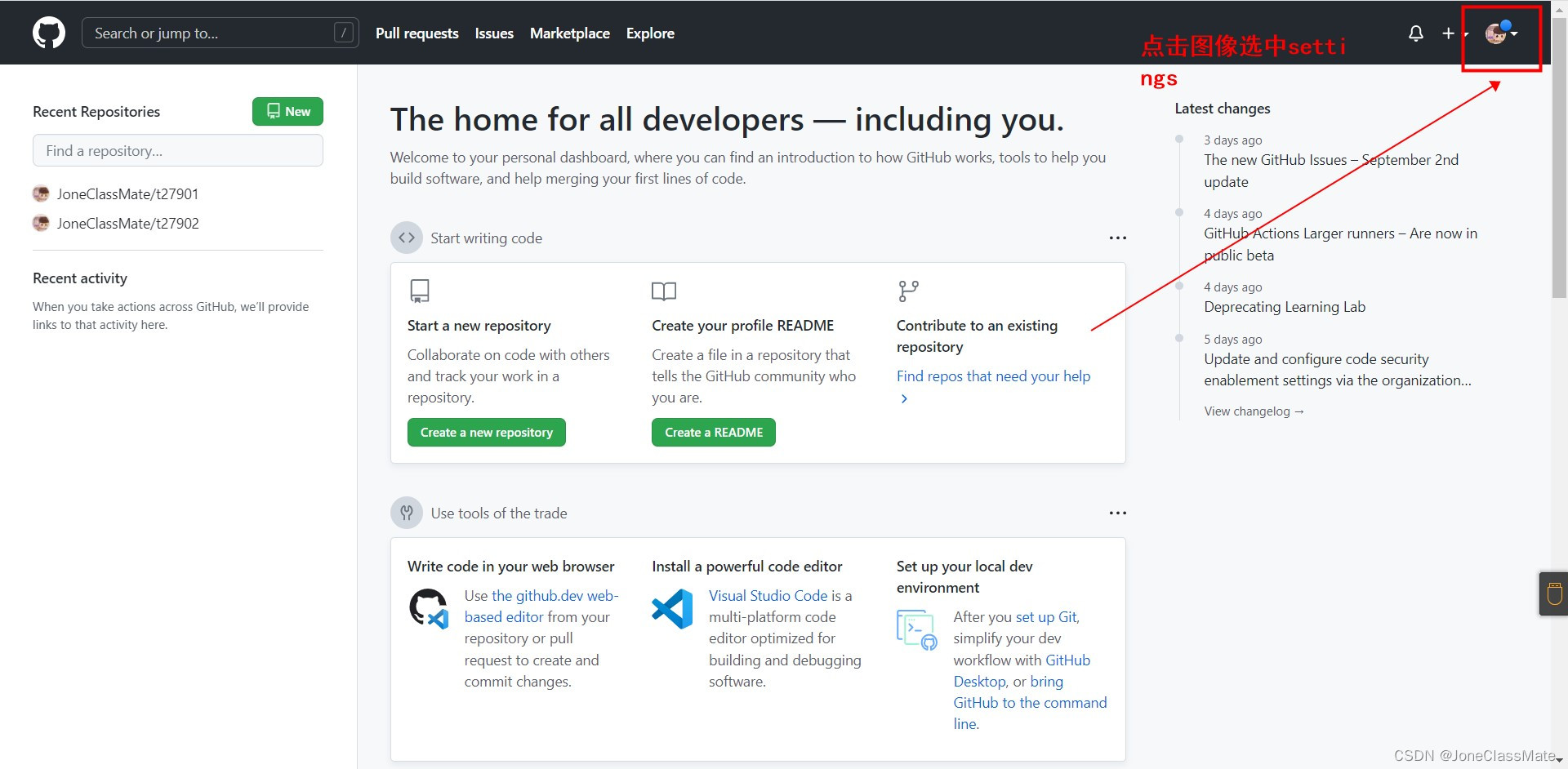The height and width of the screenshot is (769, 1568).
Task: Click Create a new repository button
Action: pos(487,433)
